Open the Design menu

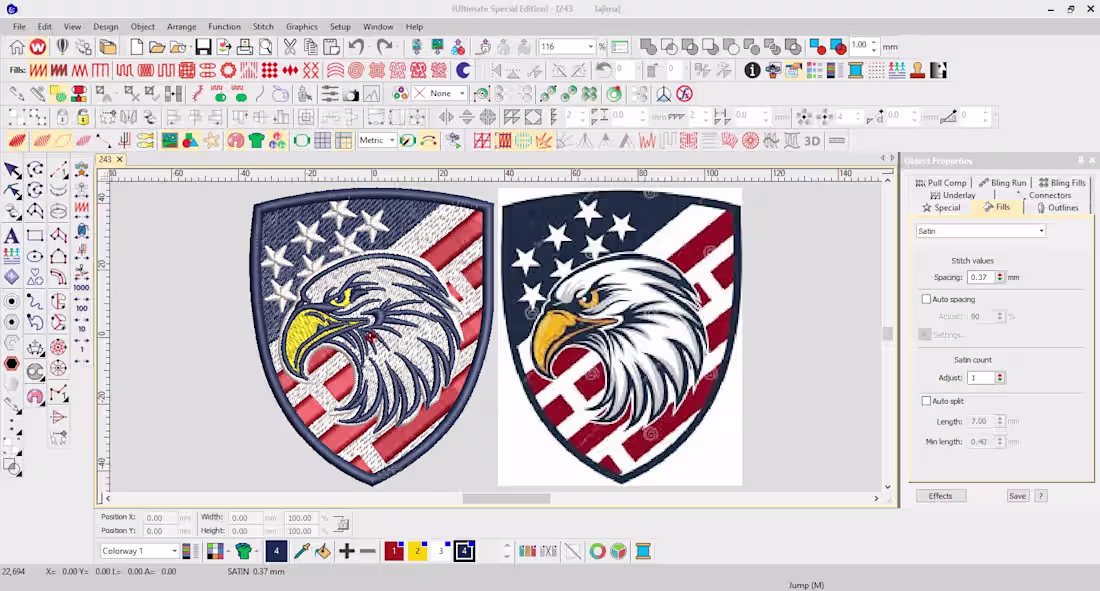(x=106, y=27)
